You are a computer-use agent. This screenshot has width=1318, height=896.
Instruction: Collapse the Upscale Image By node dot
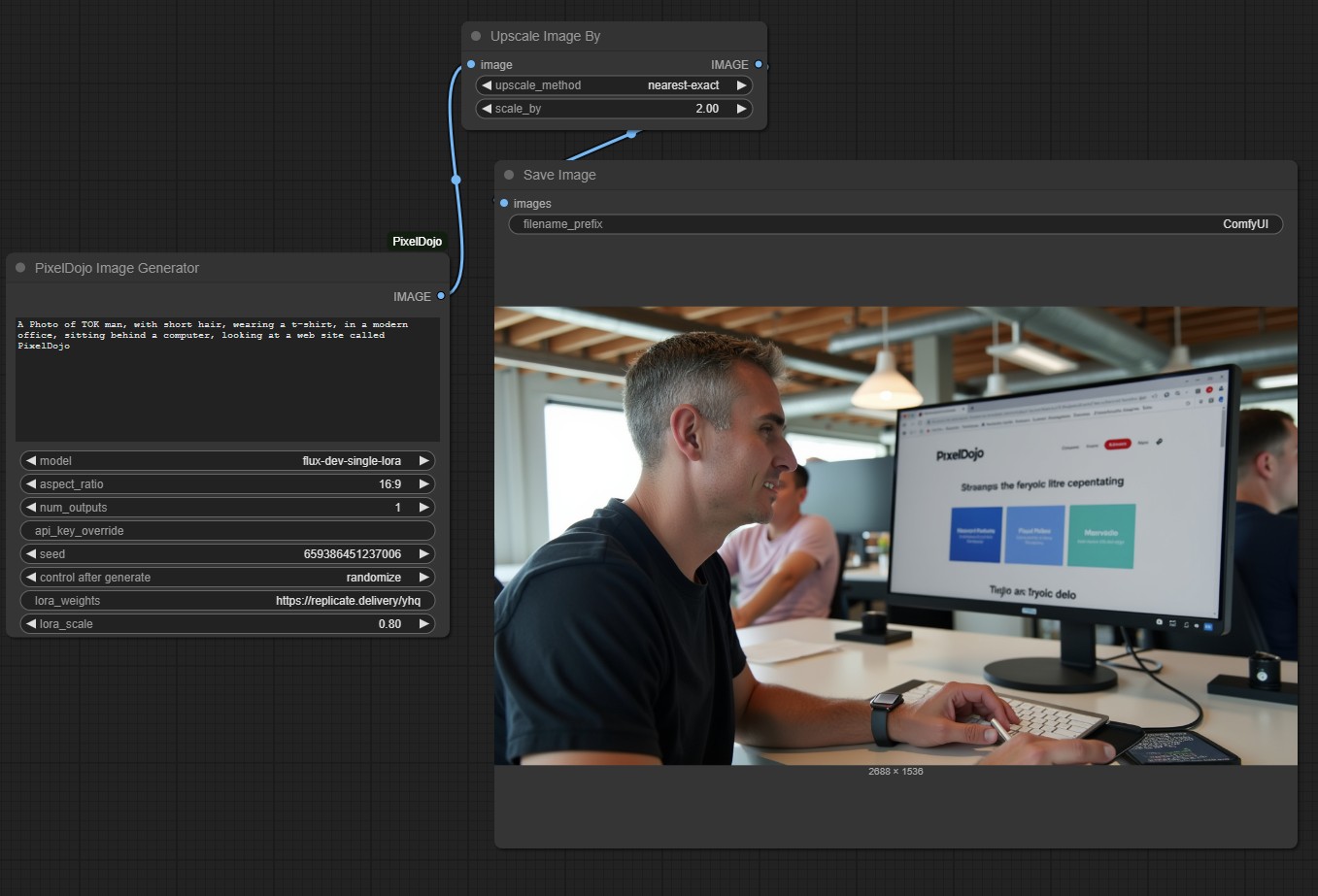coord(476,36)
